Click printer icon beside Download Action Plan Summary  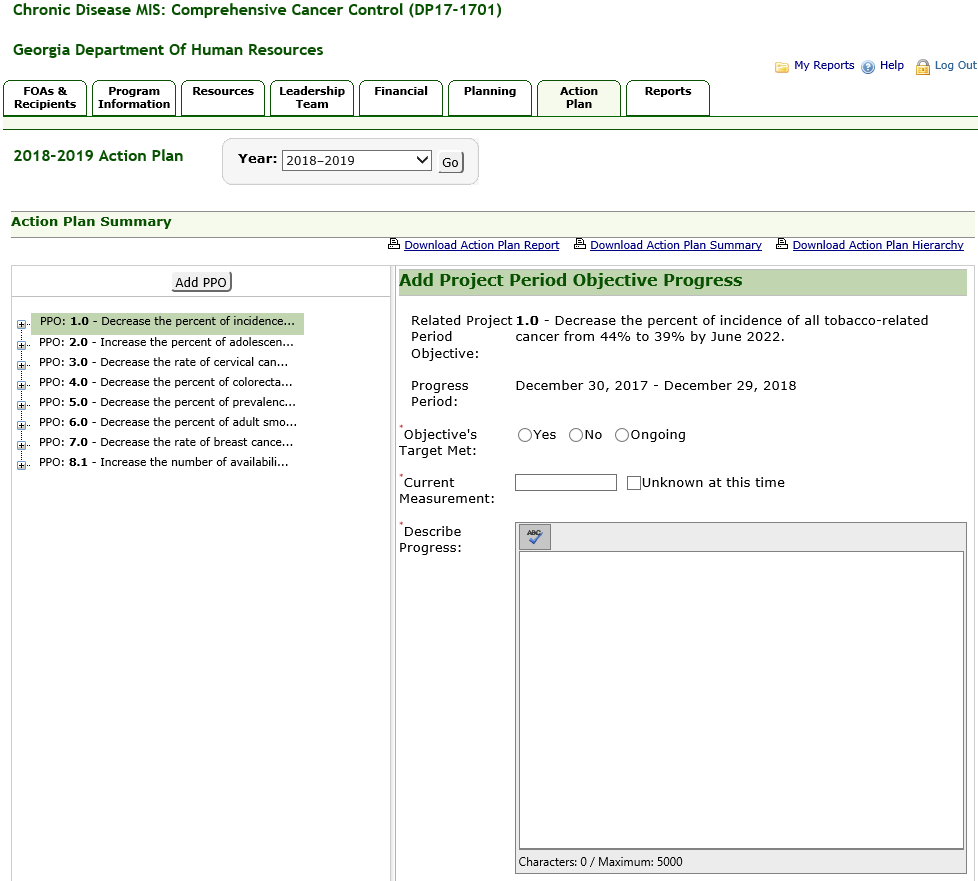[580, 245]
